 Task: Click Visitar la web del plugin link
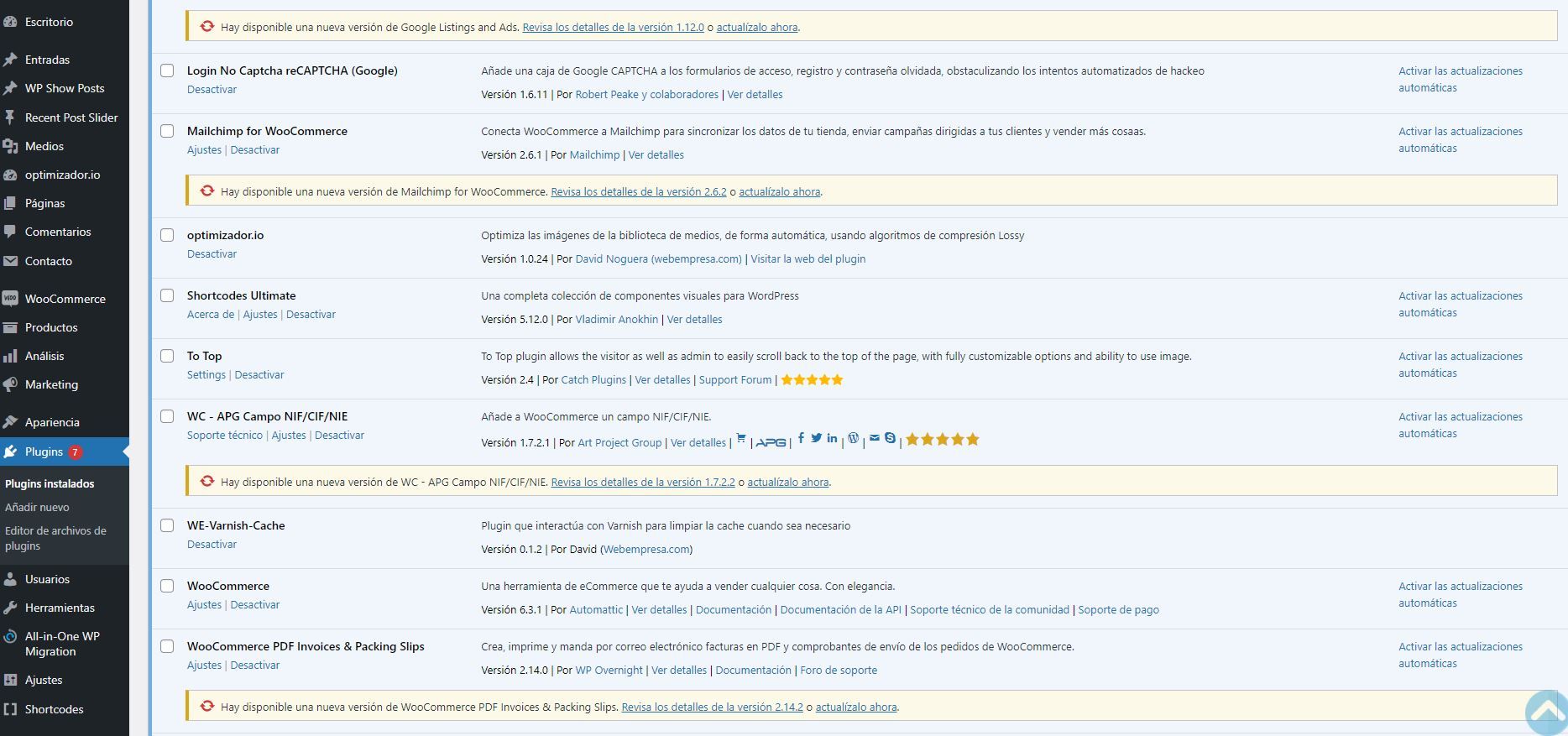(808, 258)
